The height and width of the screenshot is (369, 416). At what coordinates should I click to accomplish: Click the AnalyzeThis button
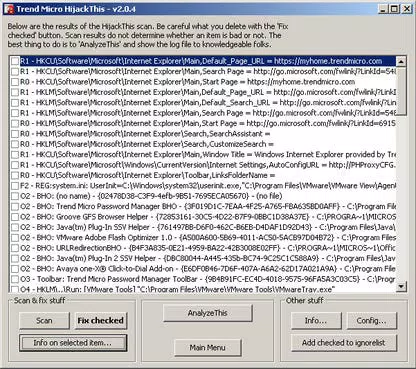(207, 313)
